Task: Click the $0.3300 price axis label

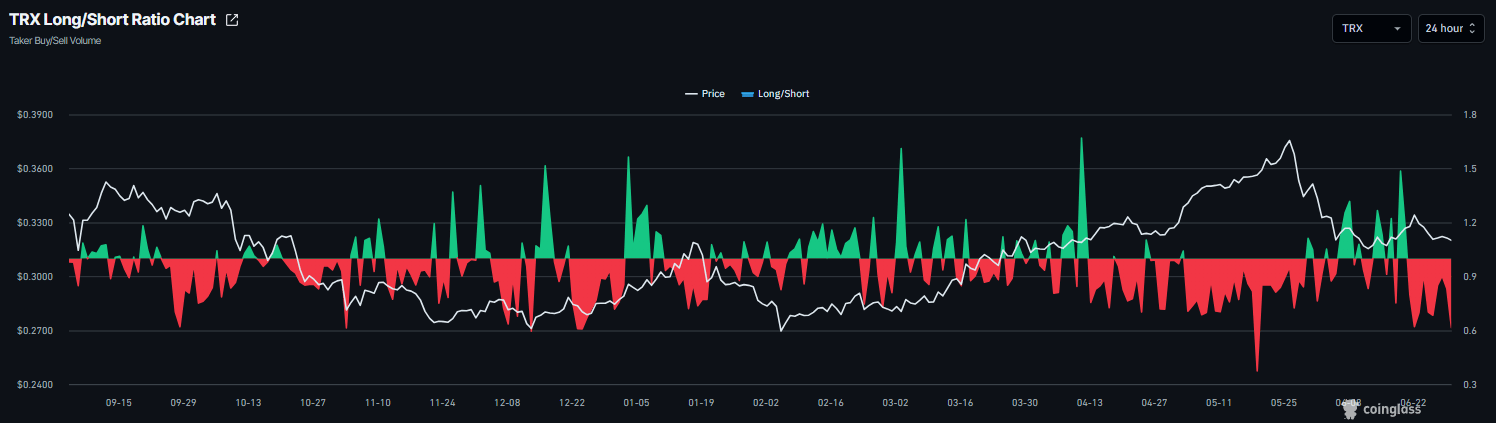Action: (x=34, y=223)
